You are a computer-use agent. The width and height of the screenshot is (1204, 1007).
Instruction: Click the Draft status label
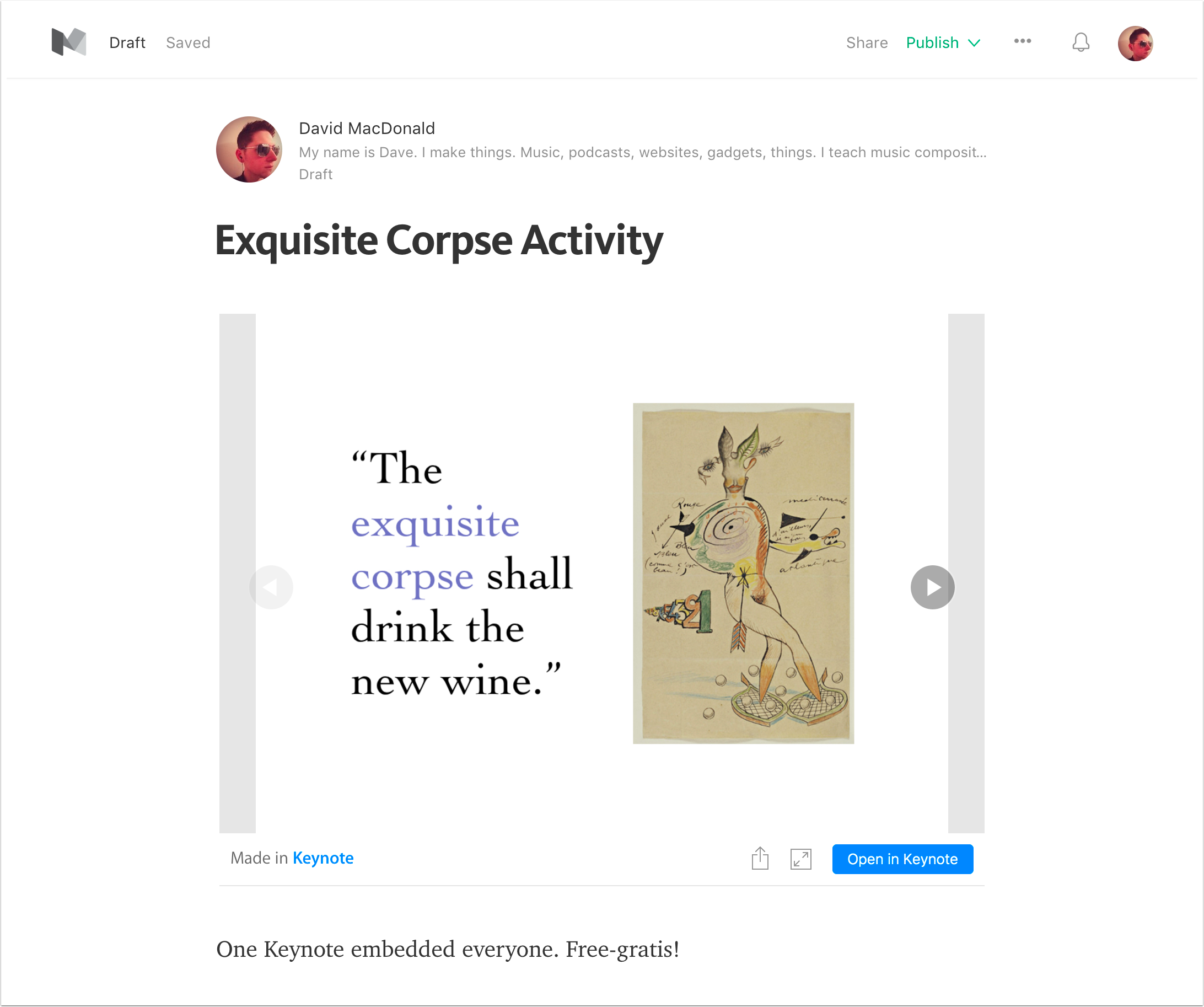pyautogui.click(x=126, y=42)
